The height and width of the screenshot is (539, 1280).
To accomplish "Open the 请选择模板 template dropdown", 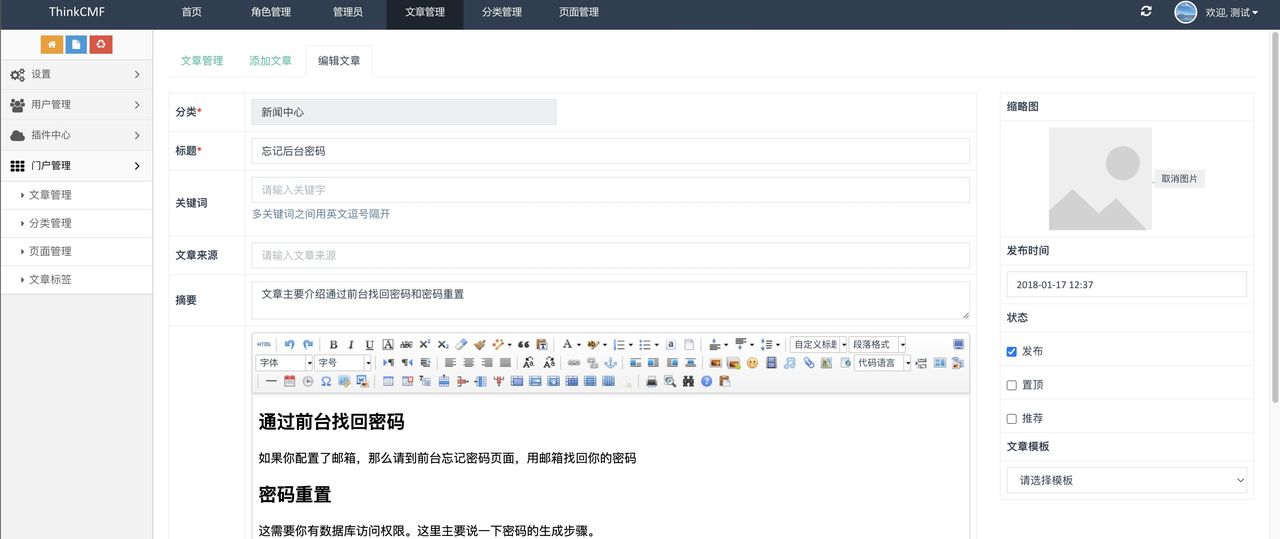I will coord(1127,480).
